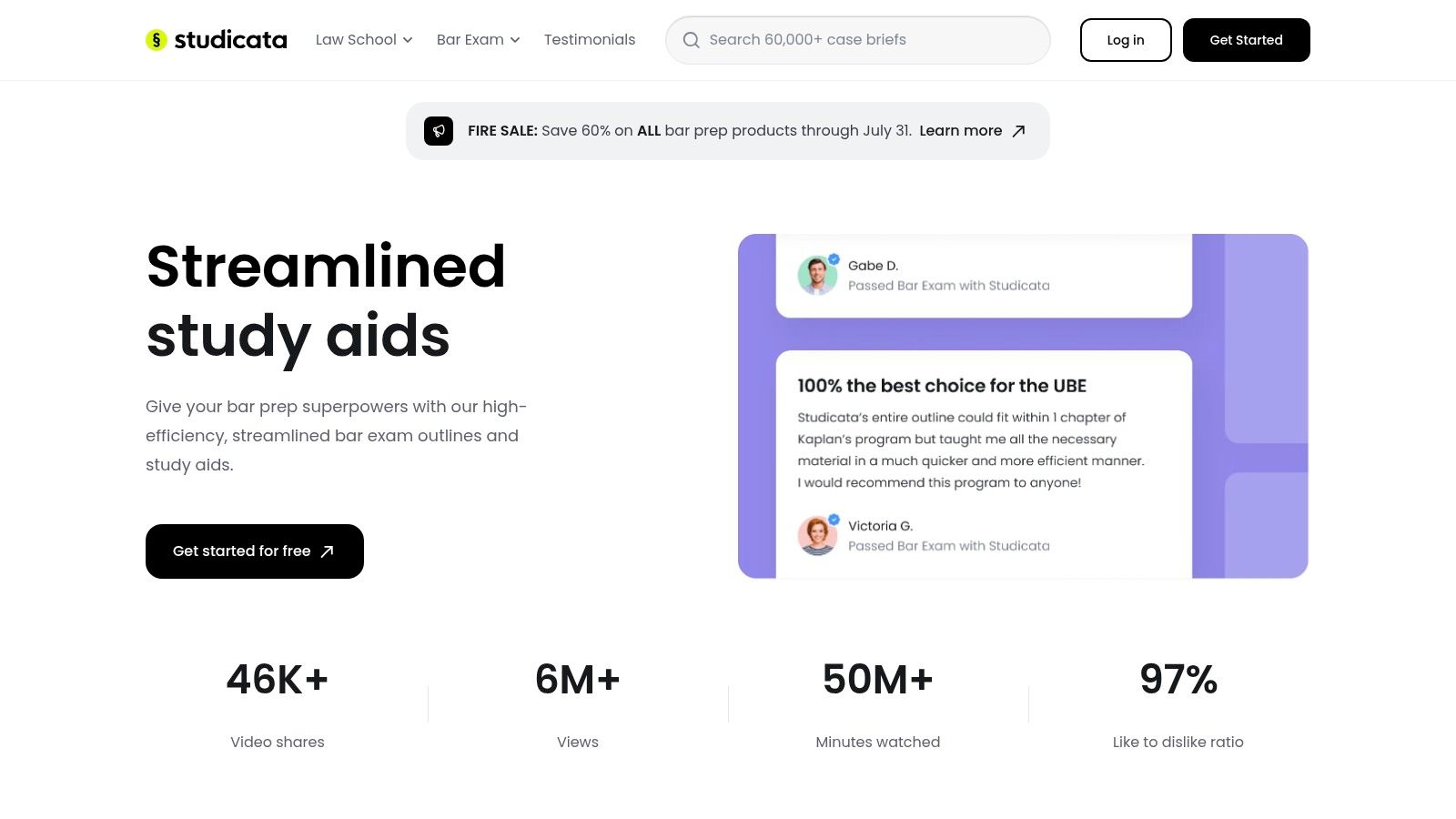The image size is (1456, 819).
Task: Click the megaphone icon in sale banner
Action: [x=439, y=131]
